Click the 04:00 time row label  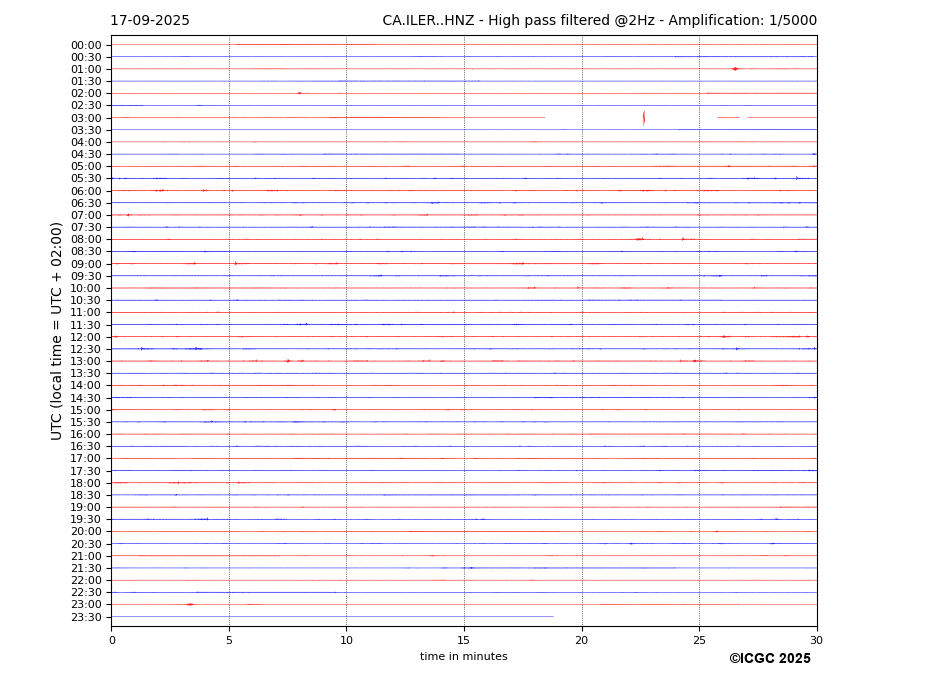click(x=86, y=143)
